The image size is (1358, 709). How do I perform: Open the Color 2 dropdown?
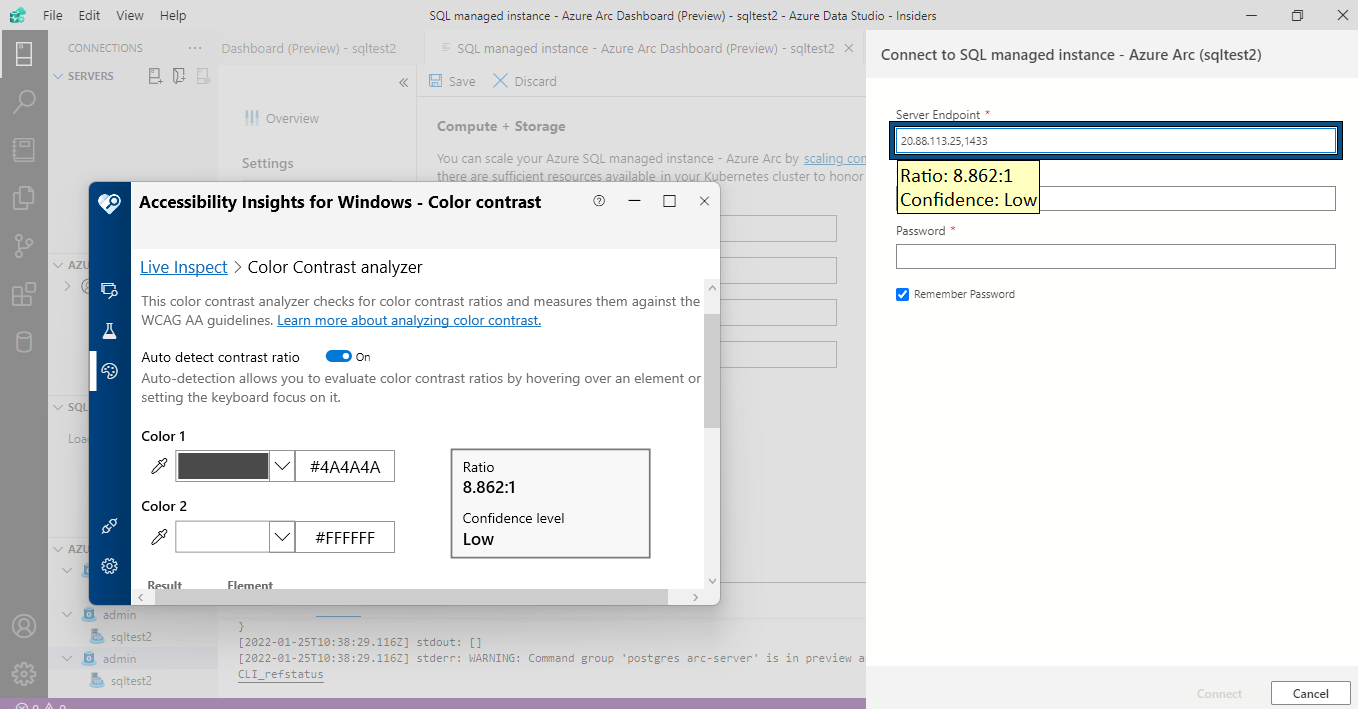click(282, 537)
